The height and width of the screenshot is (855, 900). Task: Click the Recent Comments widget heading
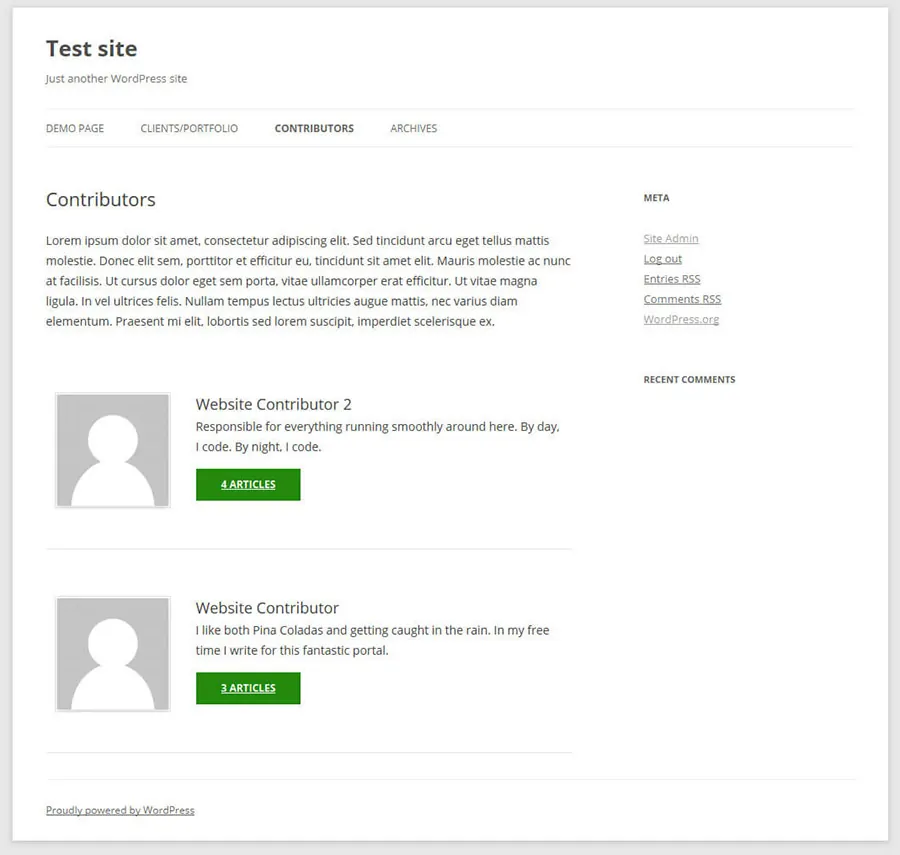(689, 380)
